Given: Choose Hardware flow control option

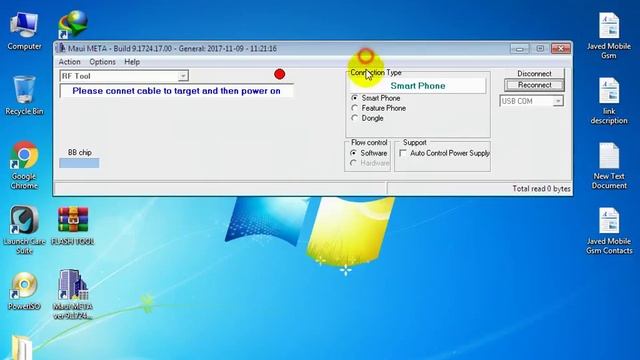Looking at the screenshot, I should click(353, 163).
